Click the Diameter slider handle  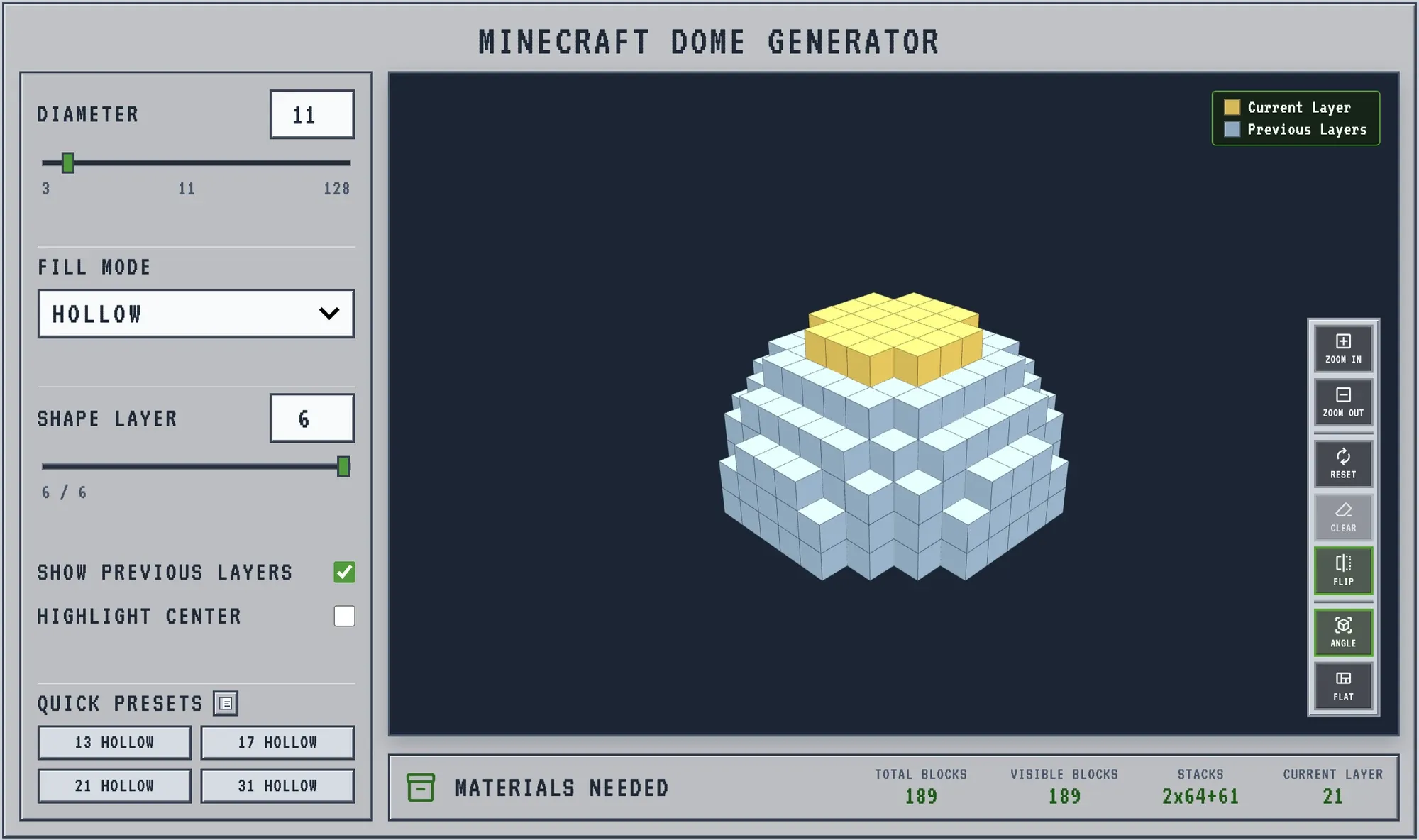pos(68,162)
